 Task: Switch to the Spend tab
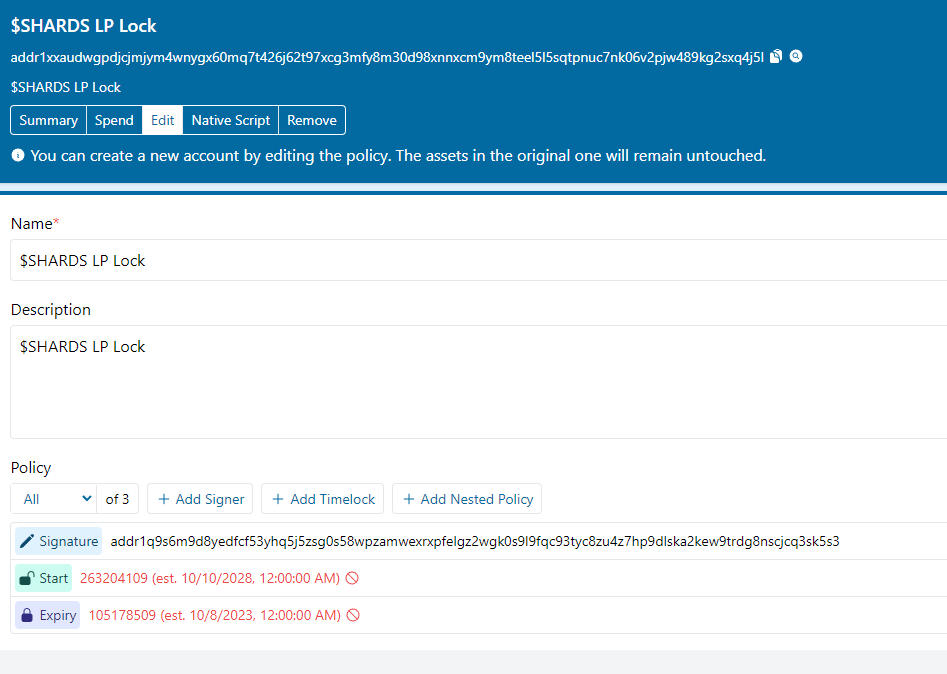point(114,120)
